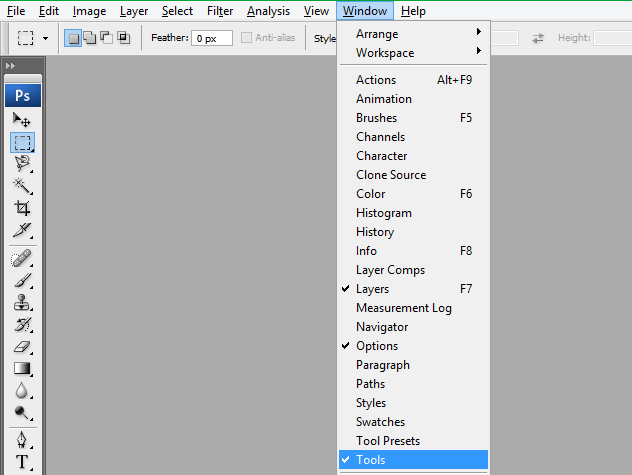Choose Actions from Window menu
632x475 pixels.
[x=413, y=80]
